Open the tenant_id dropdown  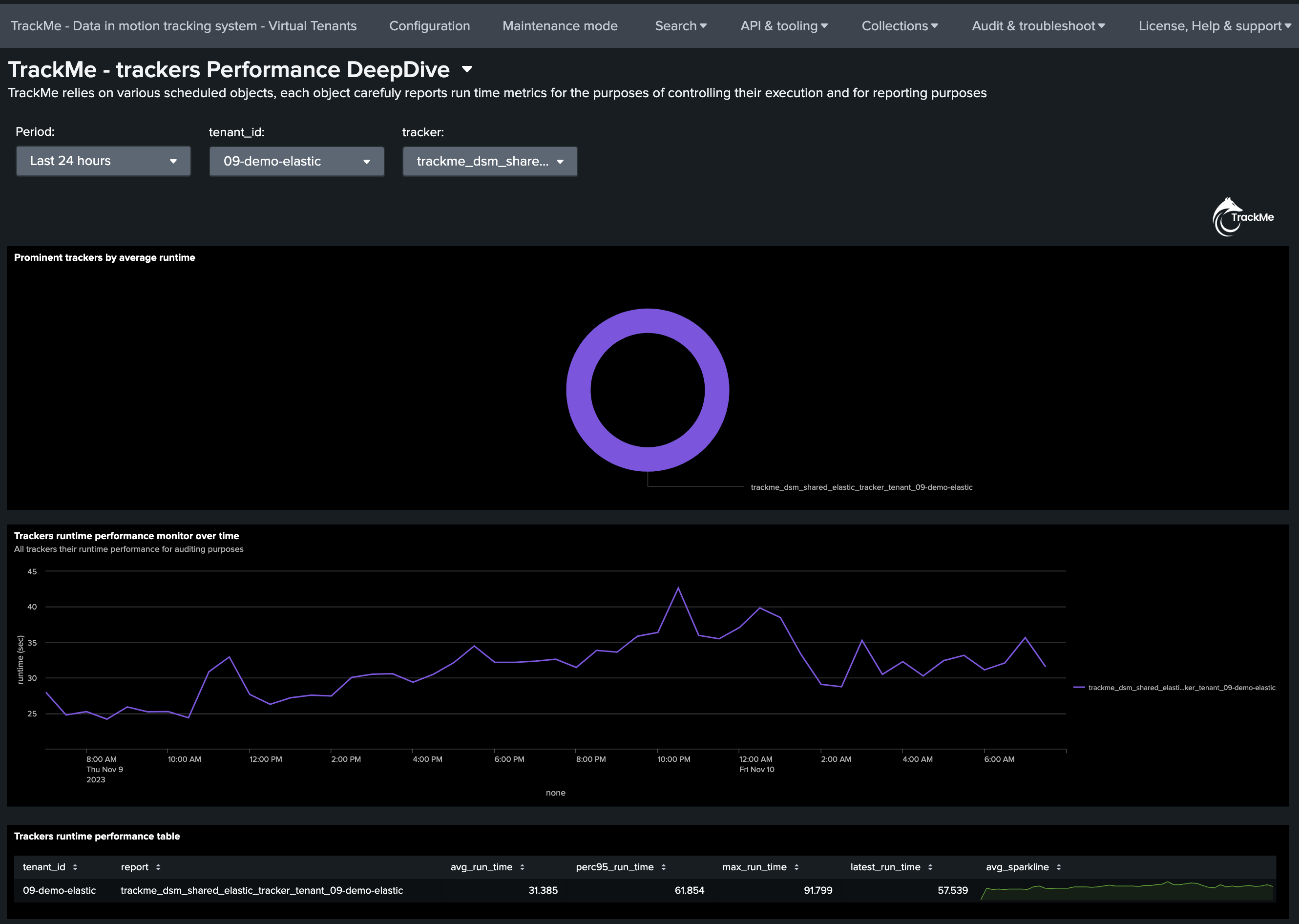pyautogui.click(x=296, y=162)
